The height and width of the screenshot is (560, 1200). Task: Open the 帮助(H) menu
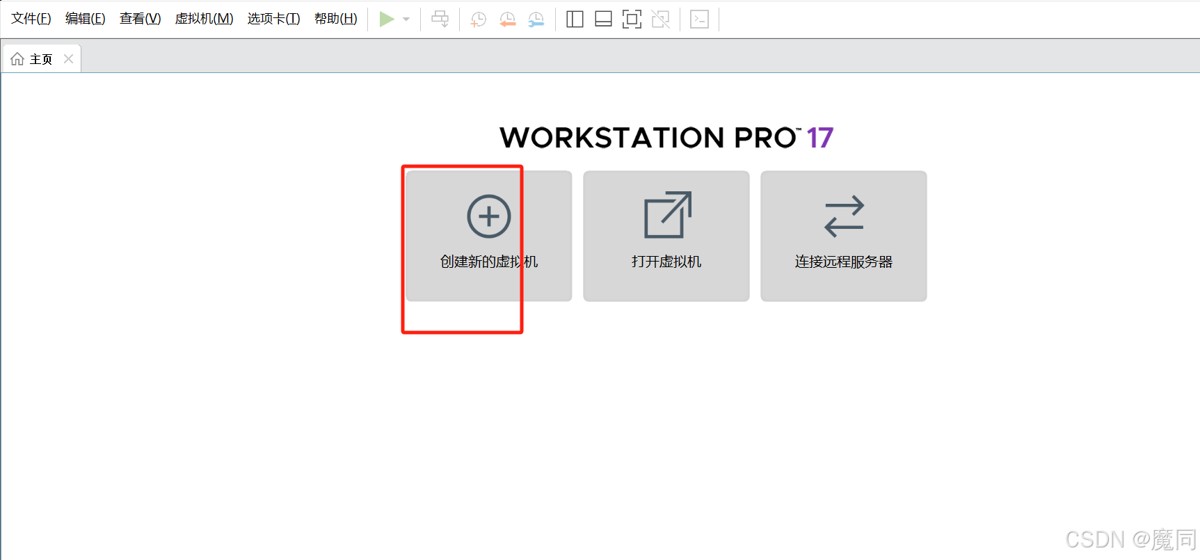(336, 19)
